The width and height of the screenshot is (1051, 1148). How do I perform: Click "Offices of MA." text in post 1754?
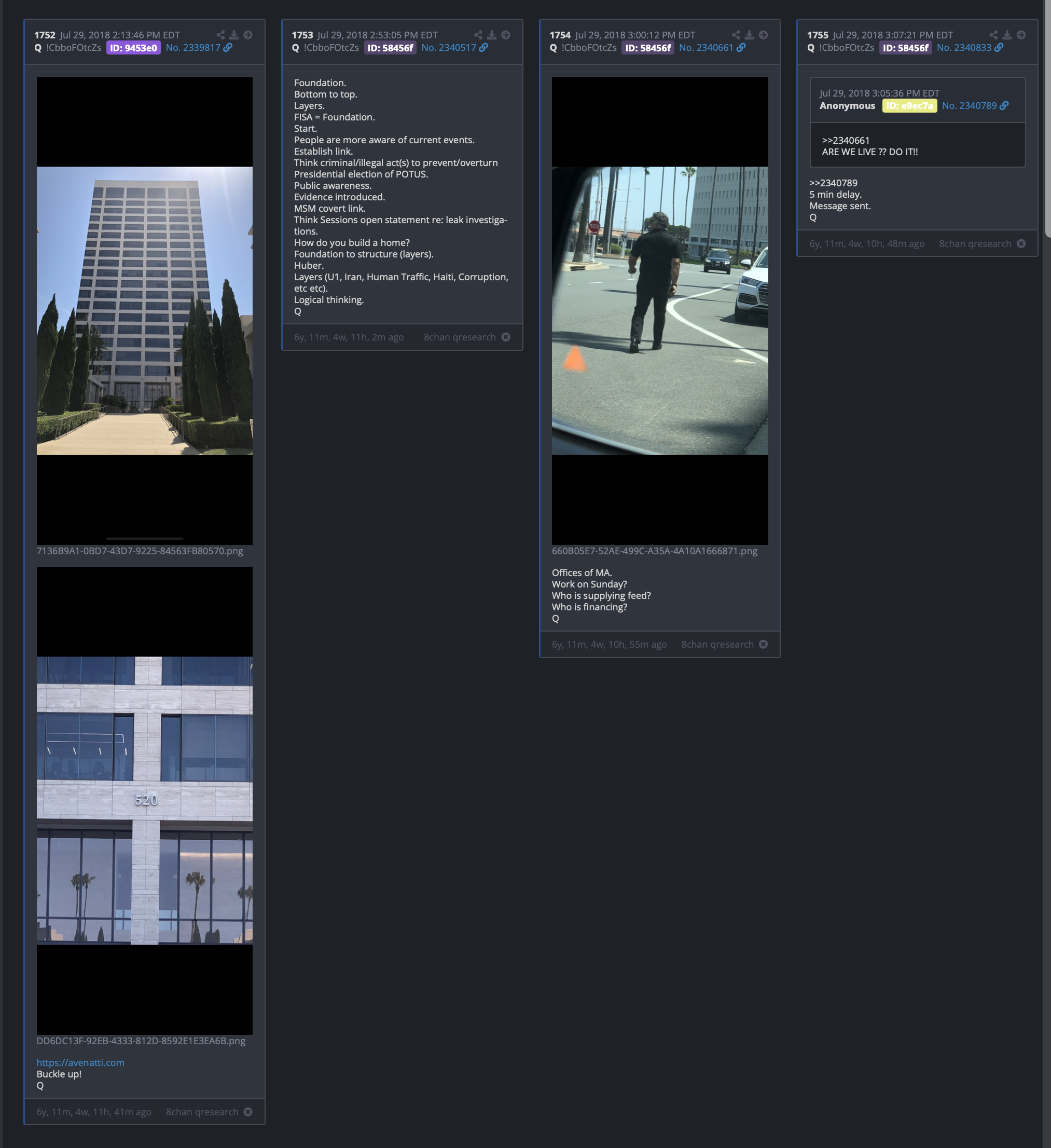(582, 573)
